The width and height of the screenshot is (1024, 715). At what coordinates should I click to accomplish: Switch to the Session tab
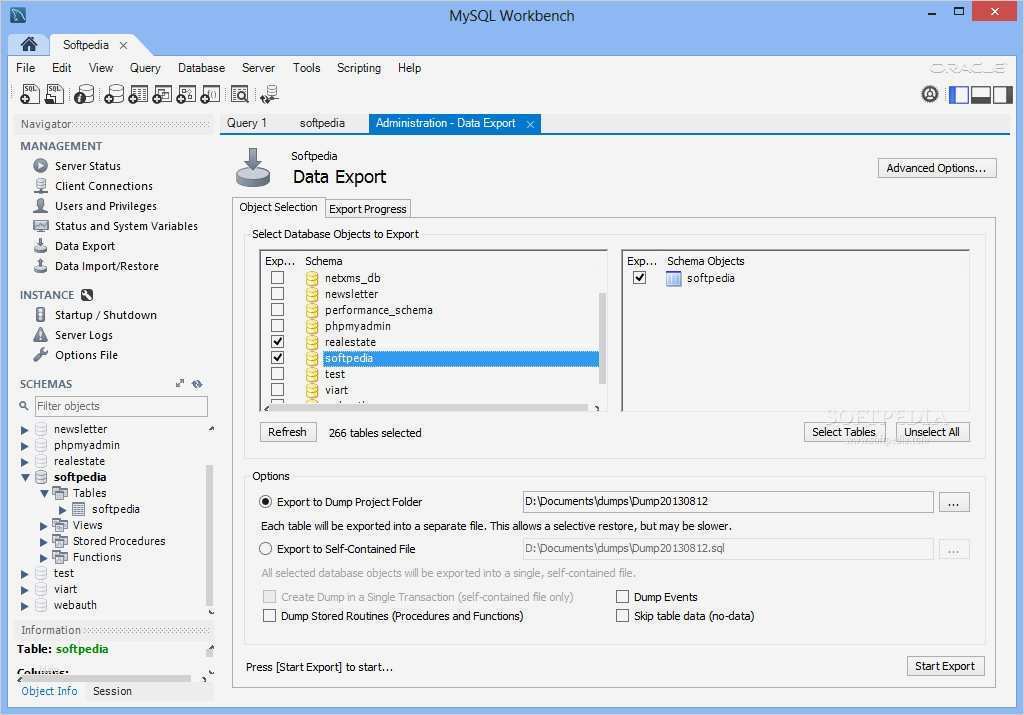pyautogui.click(x=112, y=691)
